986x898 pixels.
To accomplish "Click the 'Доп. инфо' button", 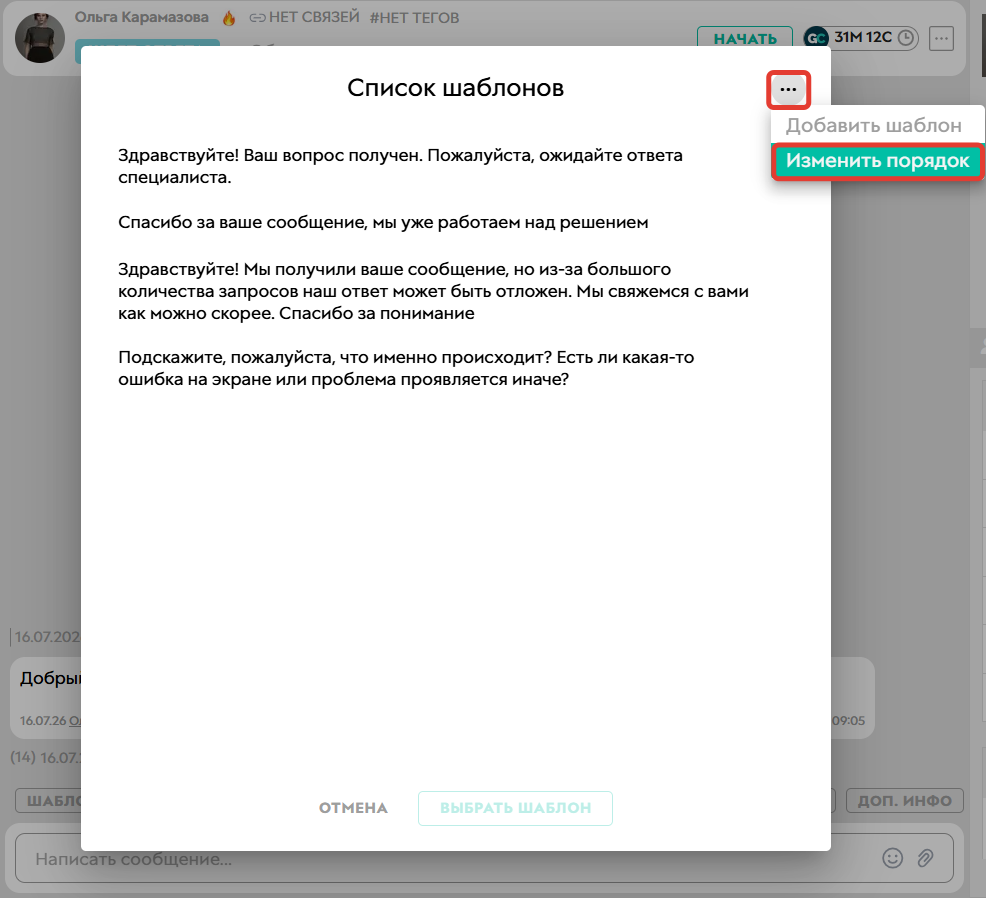I will pyautogui.click(x=904, y=801).
